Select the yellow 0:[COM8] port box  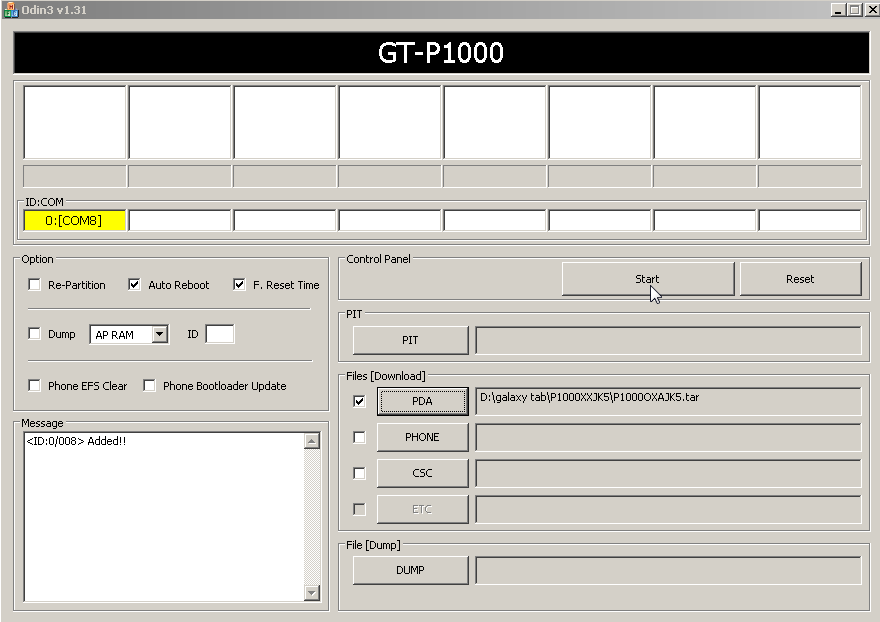coord(75,221)
